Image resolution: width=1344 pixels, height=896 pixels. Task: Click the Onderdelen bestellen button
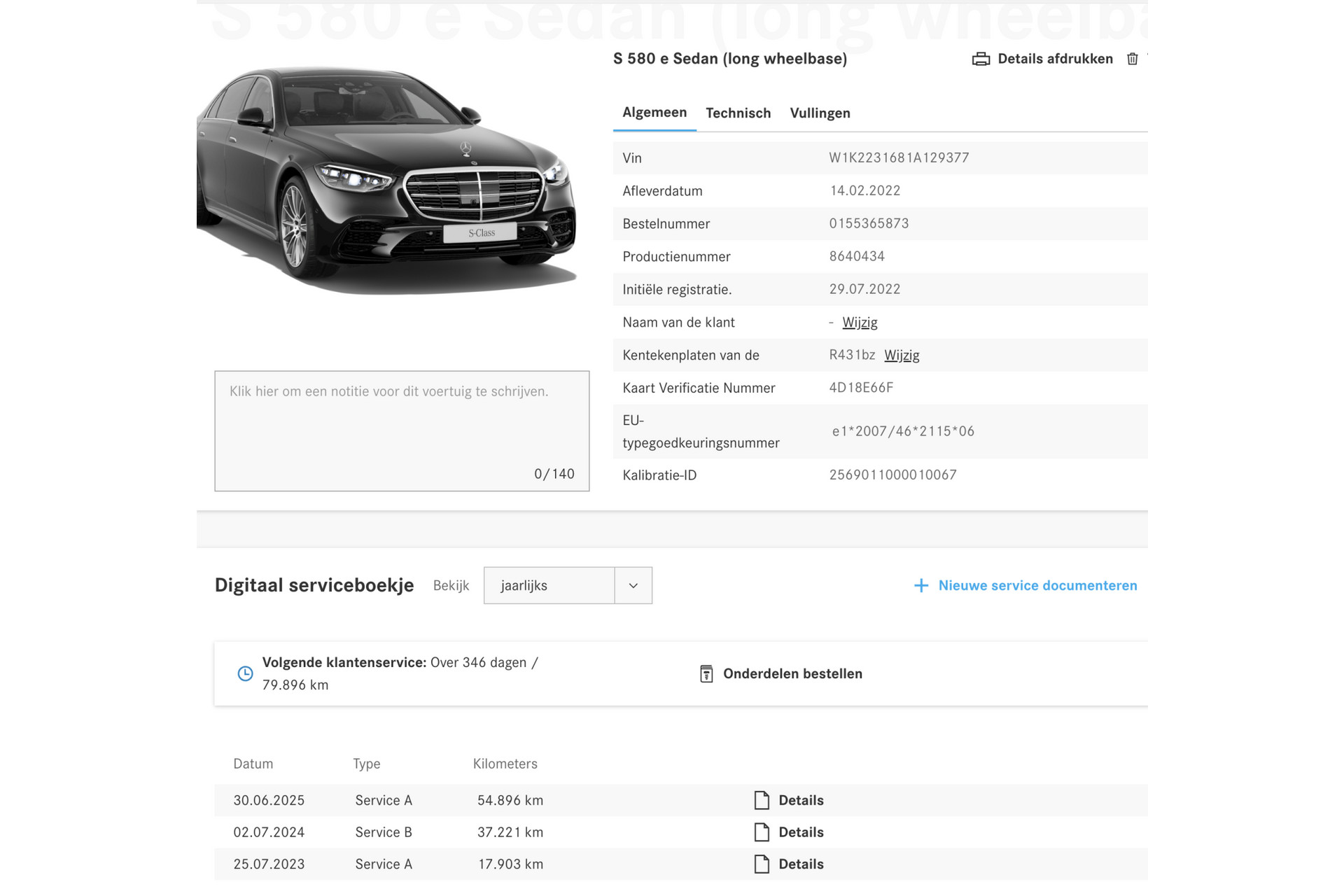click(792, 673)
